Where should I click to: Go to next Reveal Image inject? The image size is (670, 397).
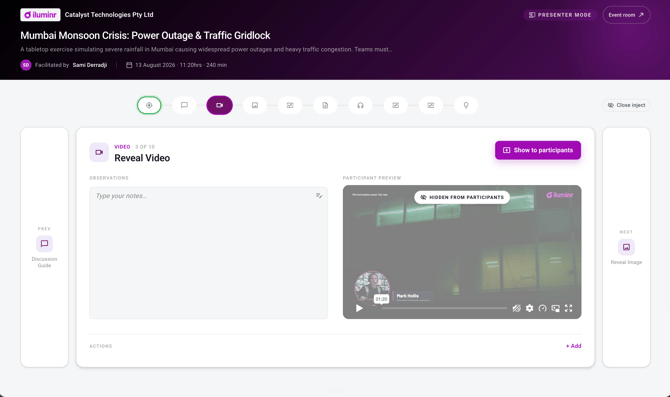[626, 247]
